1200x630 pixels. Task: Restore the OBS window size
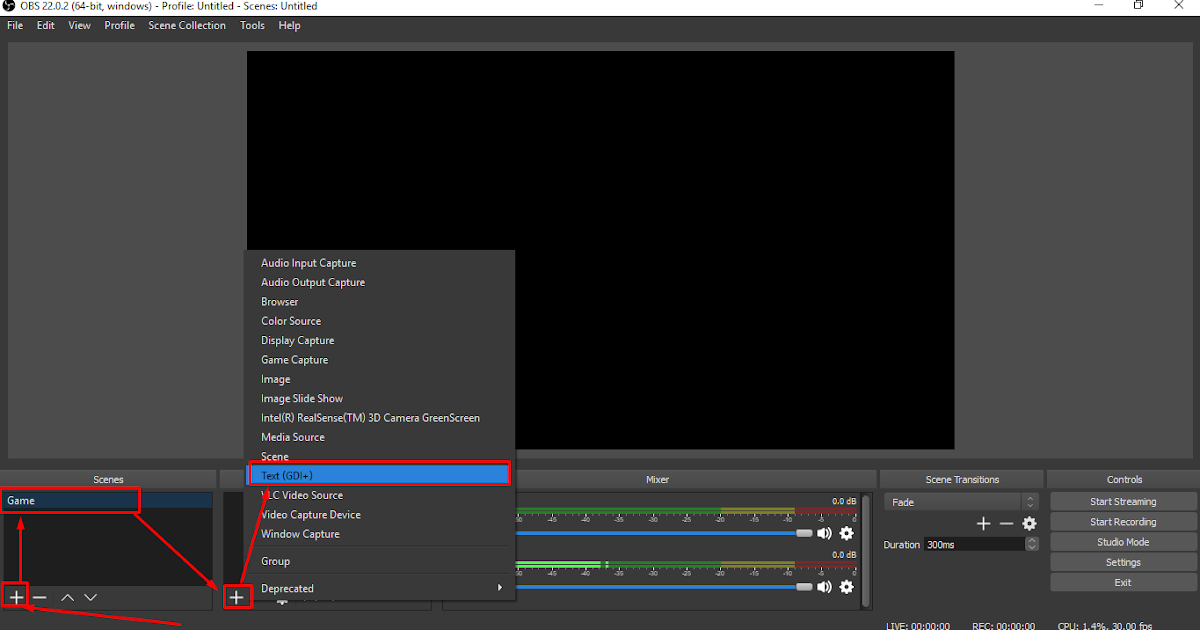click(1138, 5)
